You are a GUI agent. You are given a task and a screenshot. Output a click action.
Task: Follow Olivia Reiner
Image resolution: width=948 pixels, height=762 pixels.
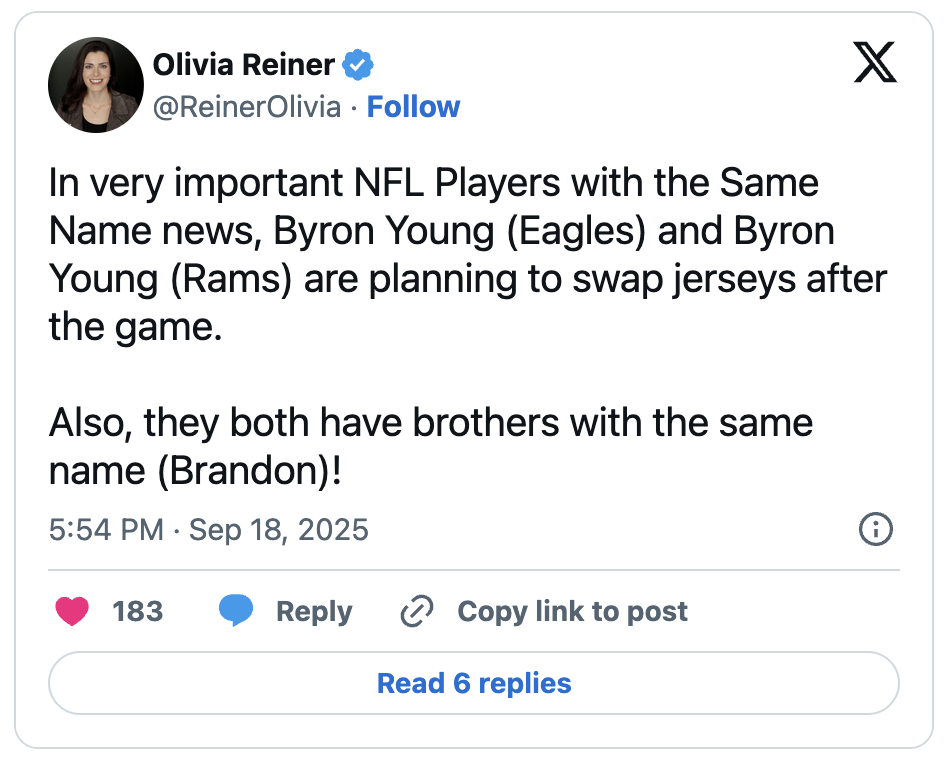tap(414, 107)
